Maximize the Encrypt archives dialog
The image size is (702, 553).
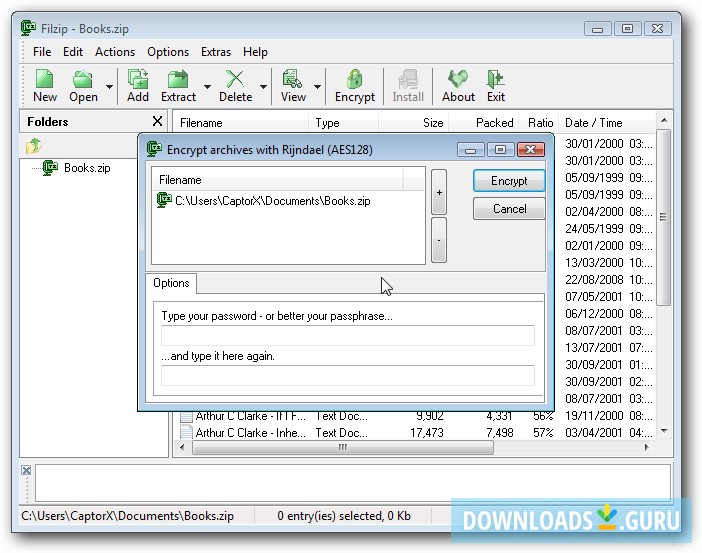pyautogui.click(x=501, y=150)
